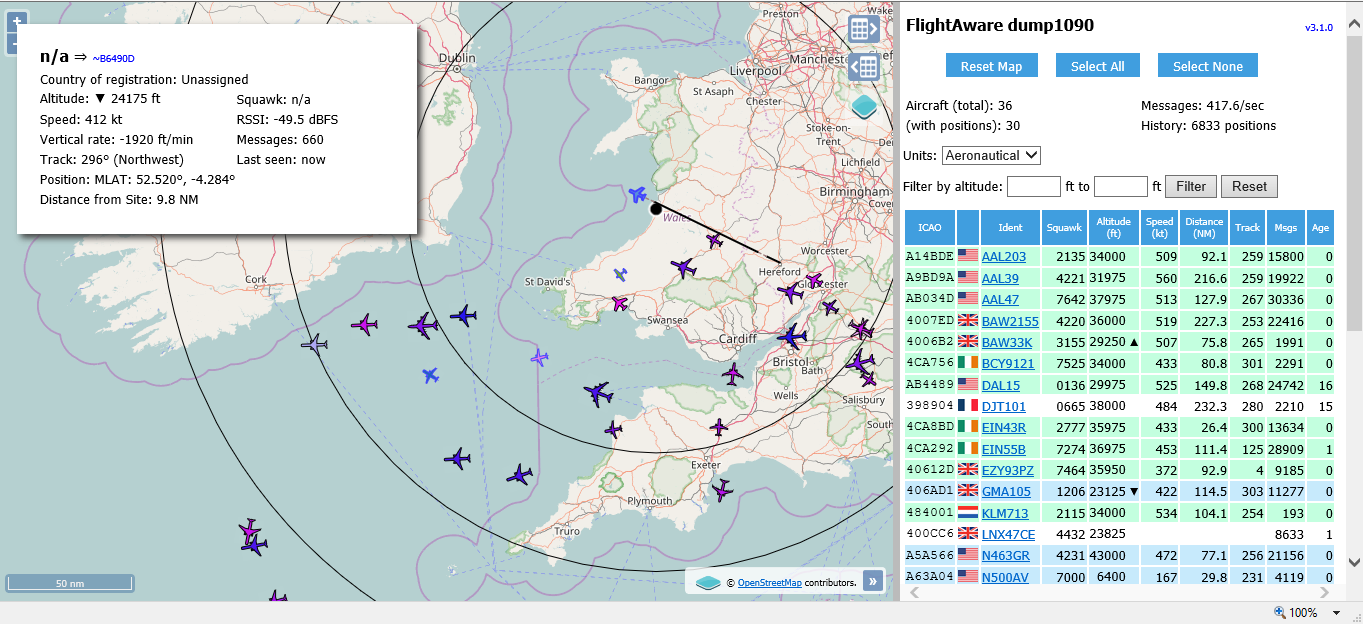The height and width of the screenshot is (624, 1363).
Task: Zoom in on the map
Action: click(17, 21)
